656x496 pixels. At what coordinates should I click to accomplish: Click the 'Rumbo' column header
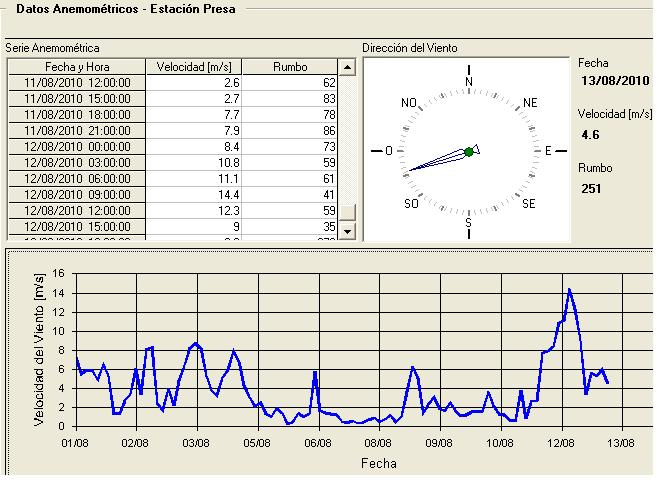tap(290, 67)
